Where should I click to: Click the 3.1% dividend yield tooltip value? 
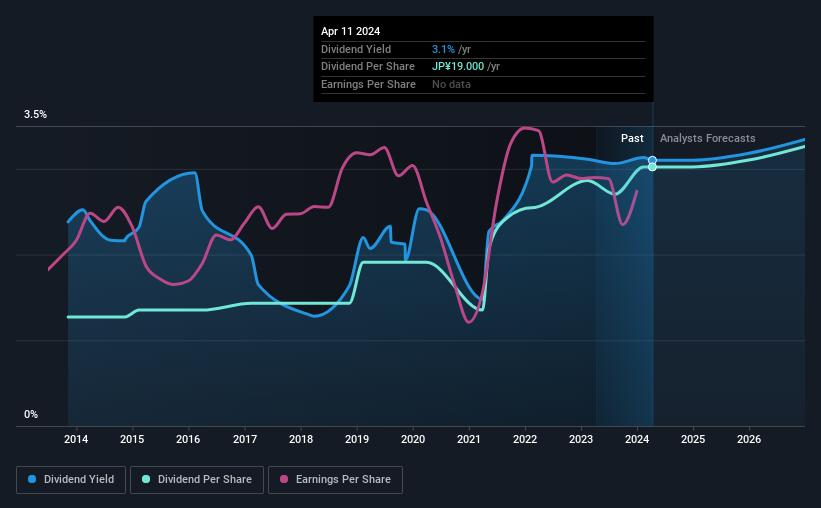click(x=443, y=49)
